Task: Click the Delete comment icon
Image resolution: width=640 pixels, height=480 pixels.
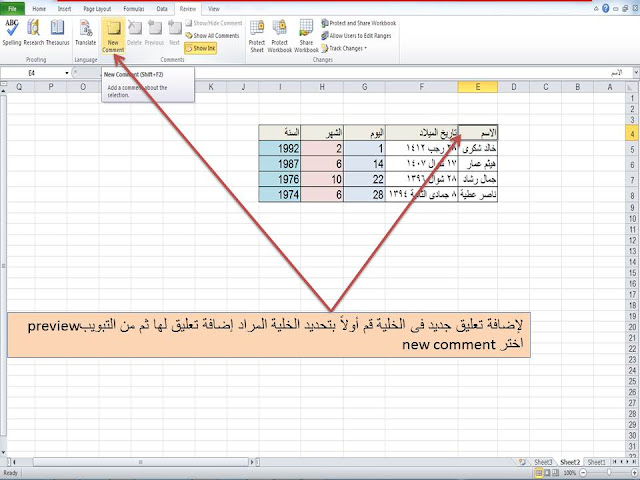Action: [134, 33]
